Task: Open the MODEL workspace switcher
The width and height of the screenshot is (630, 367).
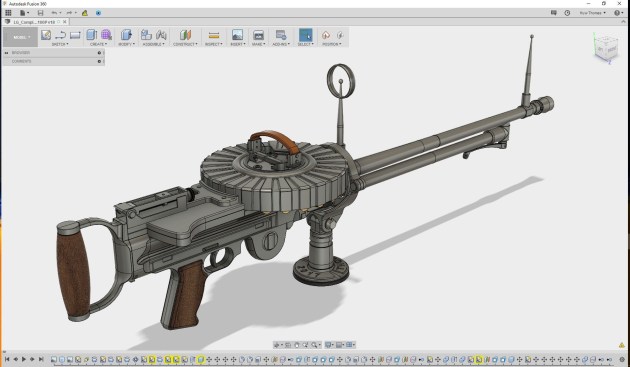Action: pyautogui.click(x=20, y=37)
